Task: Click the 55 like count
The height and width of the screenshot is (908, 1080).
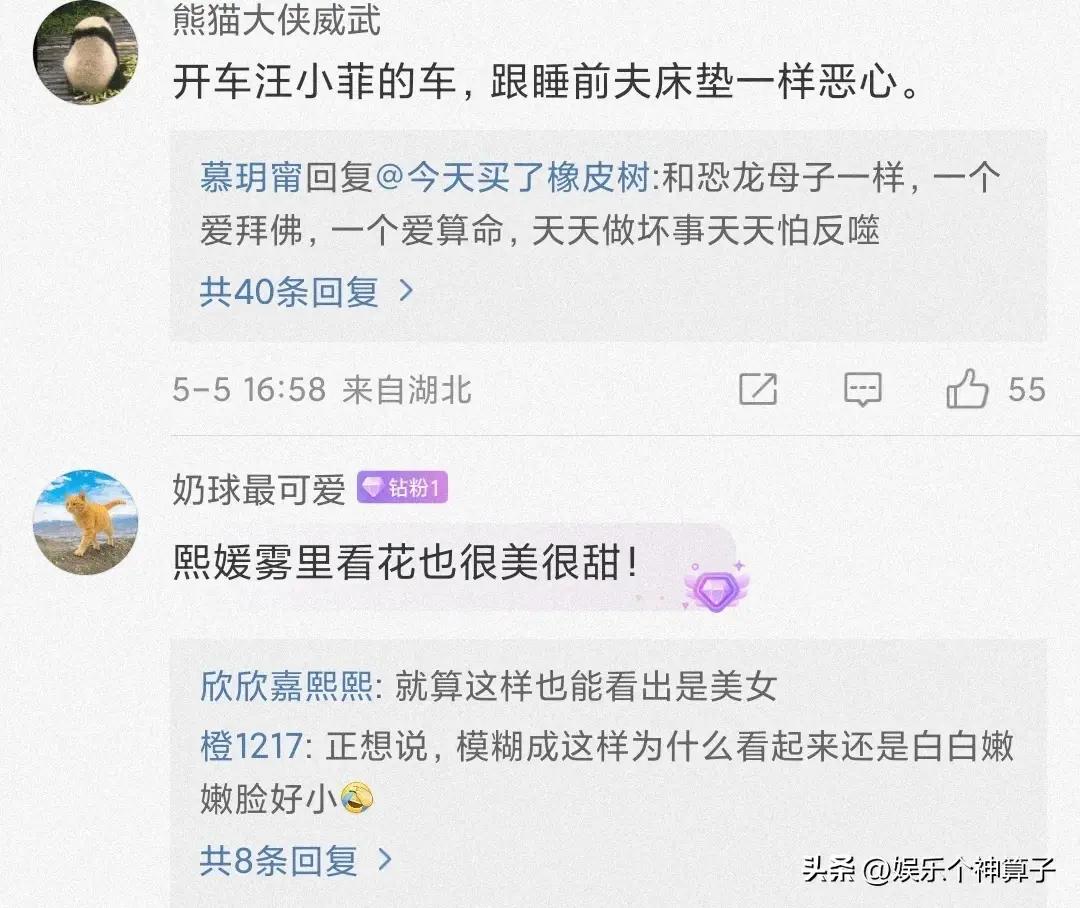Action: tap(1026, 389)
